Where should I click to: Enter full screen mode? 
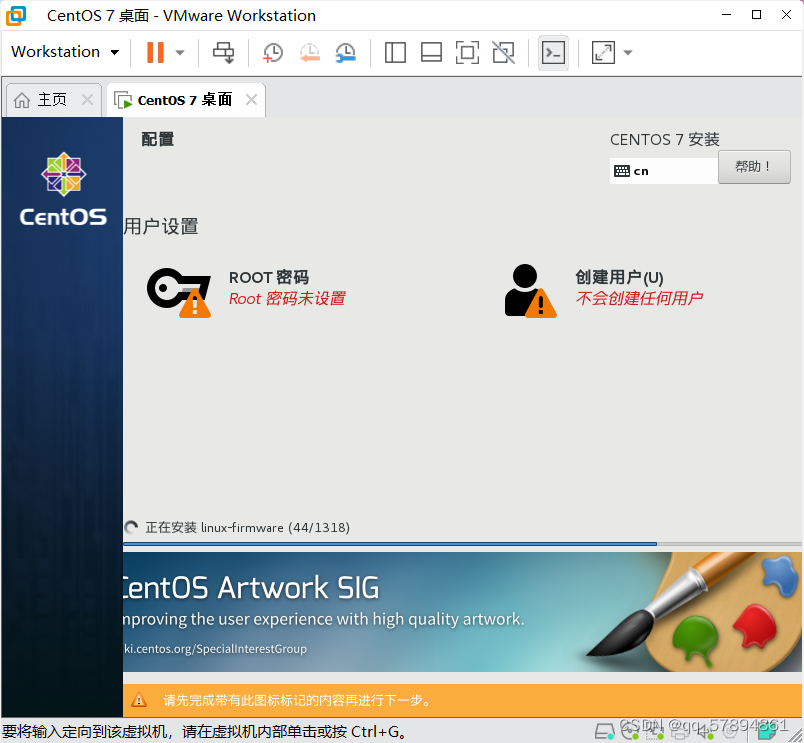(x=467, y=52)
